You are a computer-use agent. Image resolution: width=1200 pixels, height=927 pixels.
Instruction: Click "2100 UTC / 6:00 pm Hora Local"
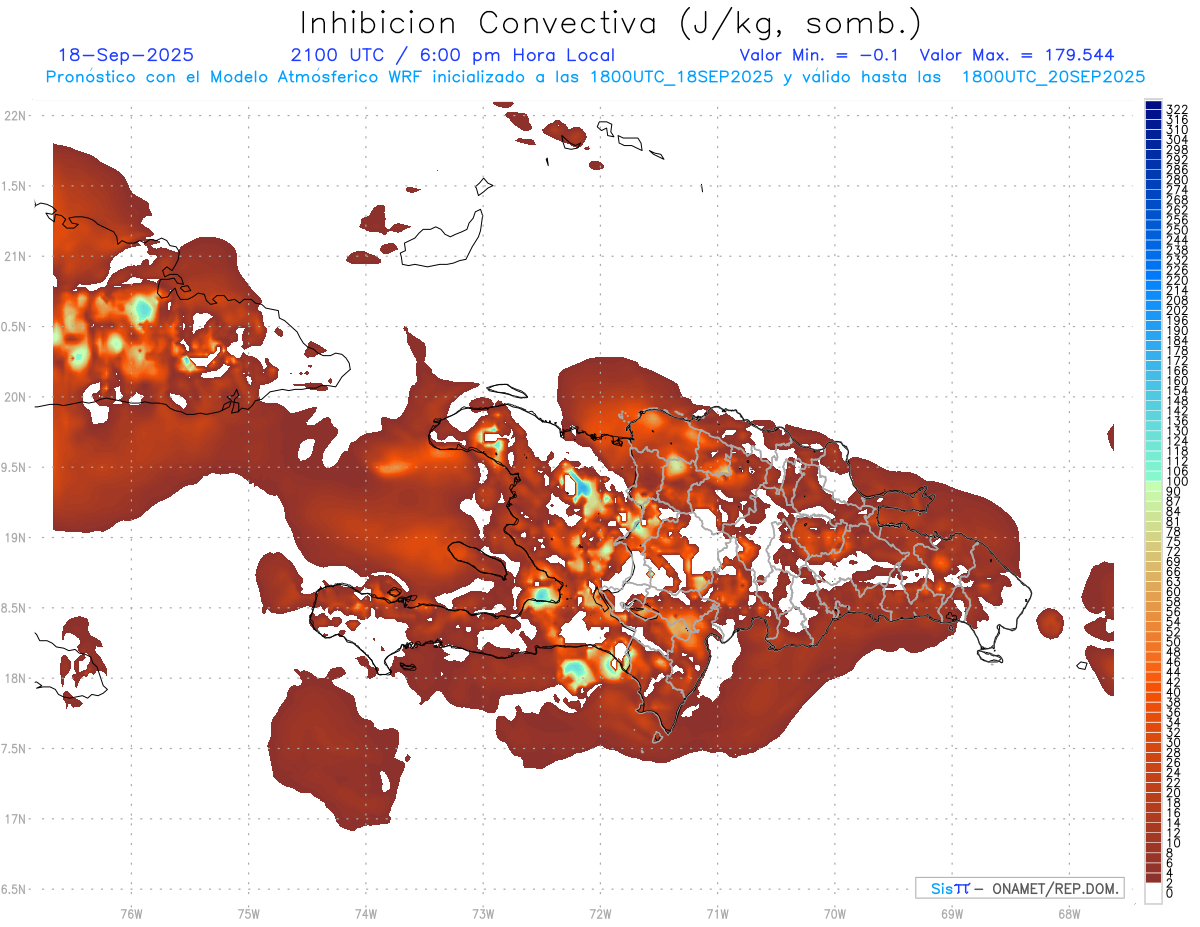click(453, 56)
